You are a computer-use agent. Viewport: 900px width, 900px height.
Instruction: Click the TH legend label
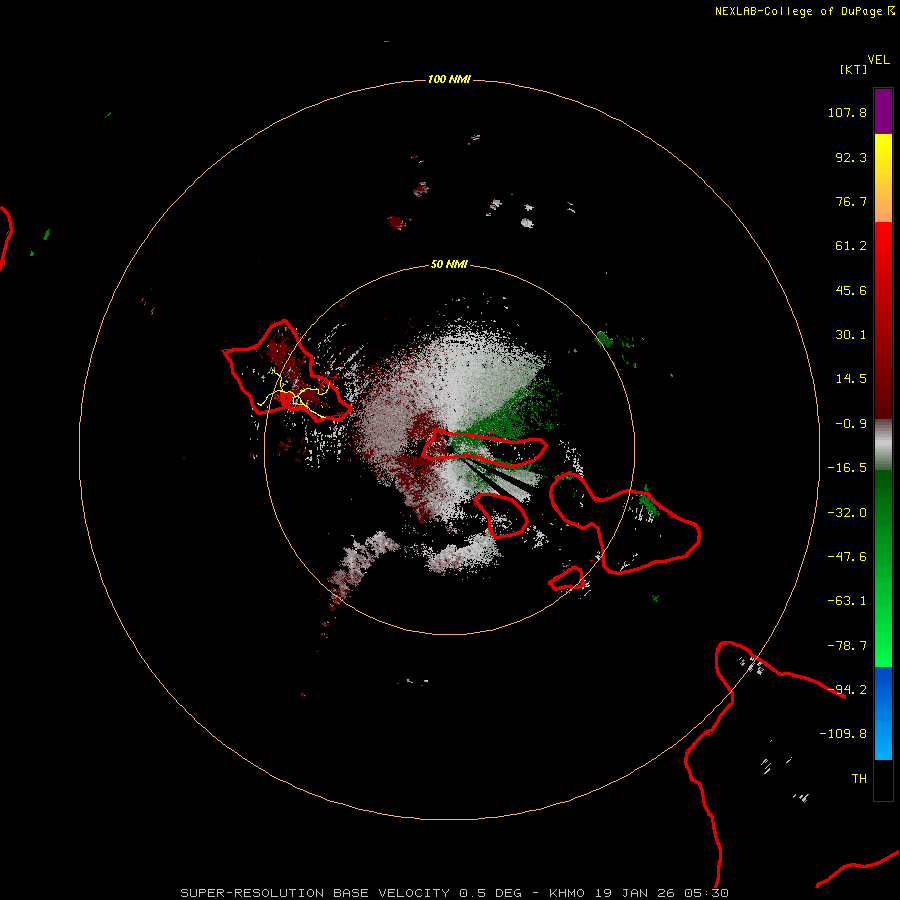point(859,778)
